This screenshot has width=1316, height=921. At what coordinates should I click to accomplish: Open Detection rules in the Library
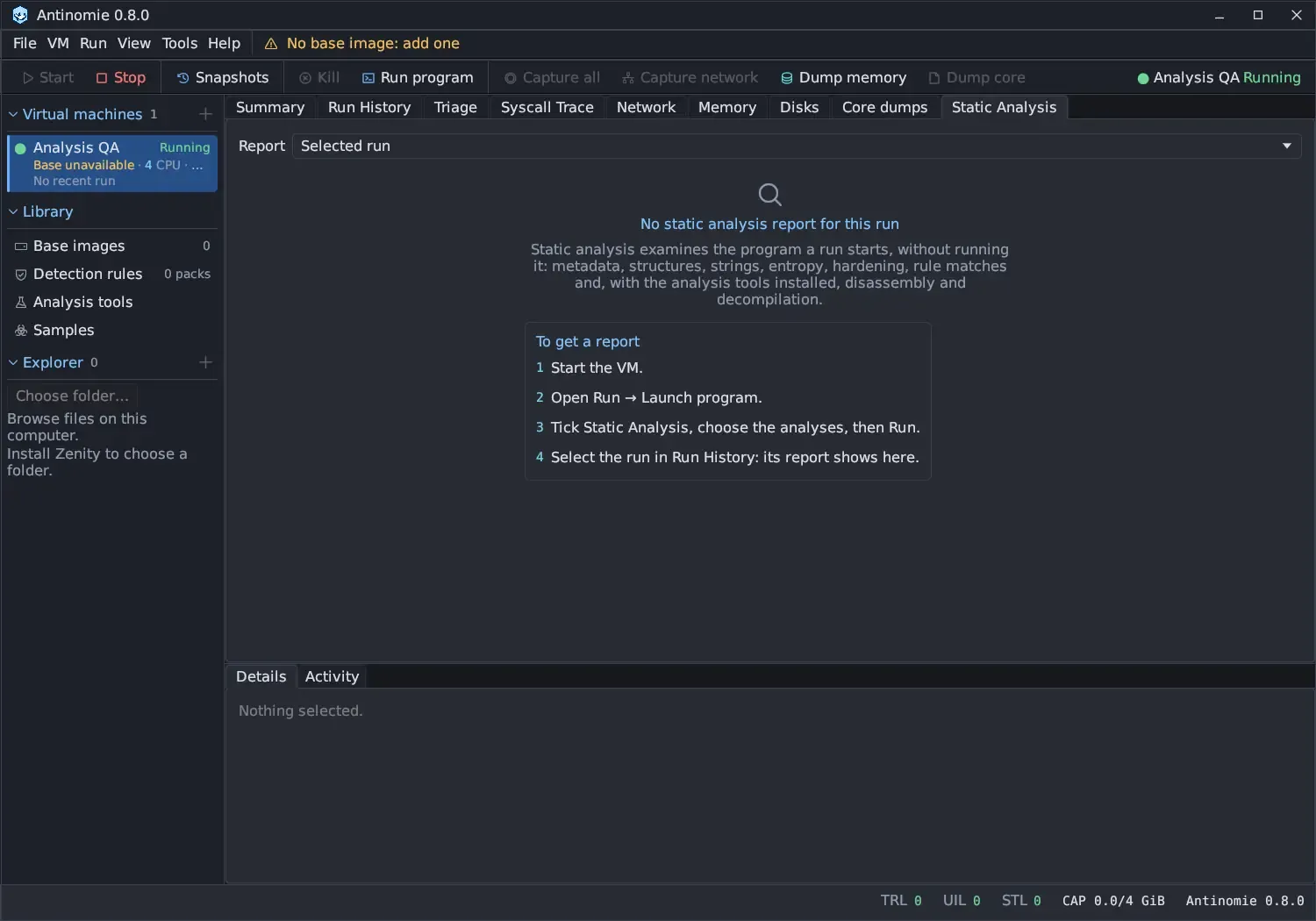112,274
